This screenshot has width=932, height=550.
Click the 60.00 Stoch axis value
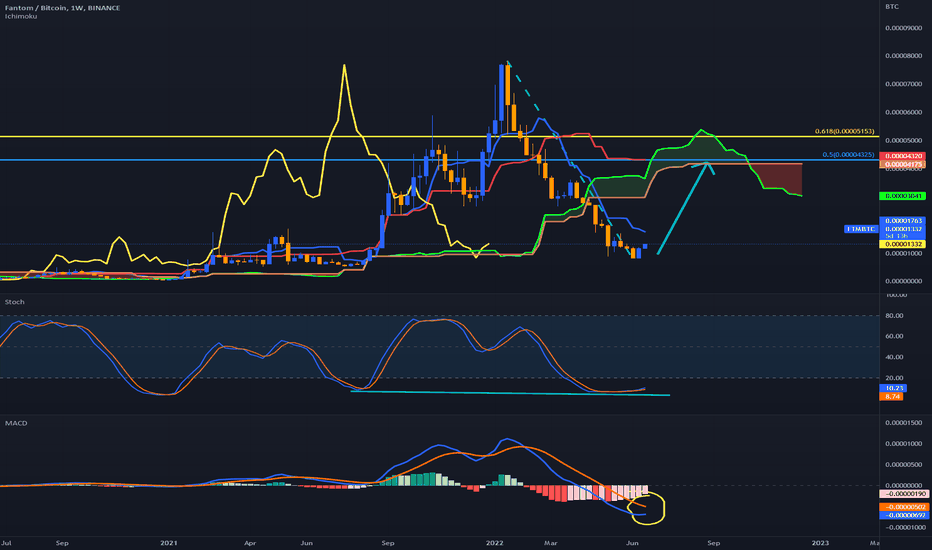coord(894,336)
